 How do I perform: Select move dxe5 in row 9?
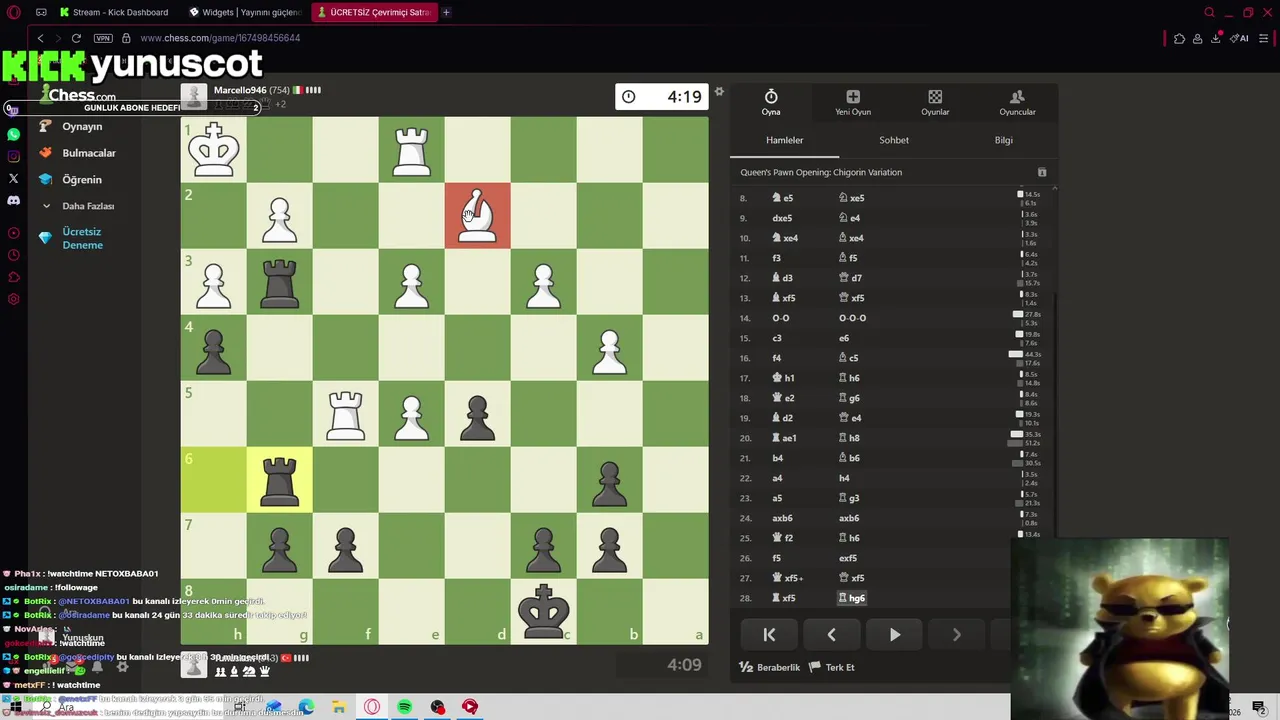coord(782,218)
